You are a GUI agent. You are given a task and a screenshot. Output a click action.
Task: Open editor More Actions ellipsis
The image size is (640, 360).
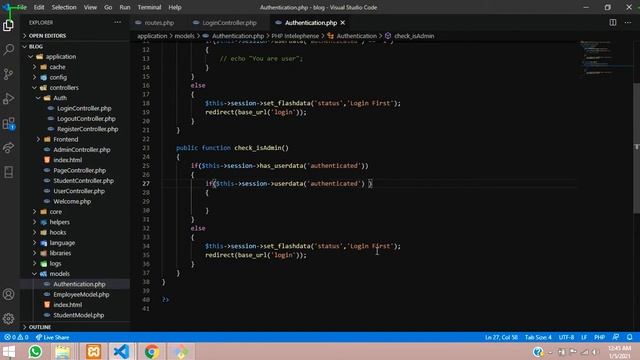point(628,23)
